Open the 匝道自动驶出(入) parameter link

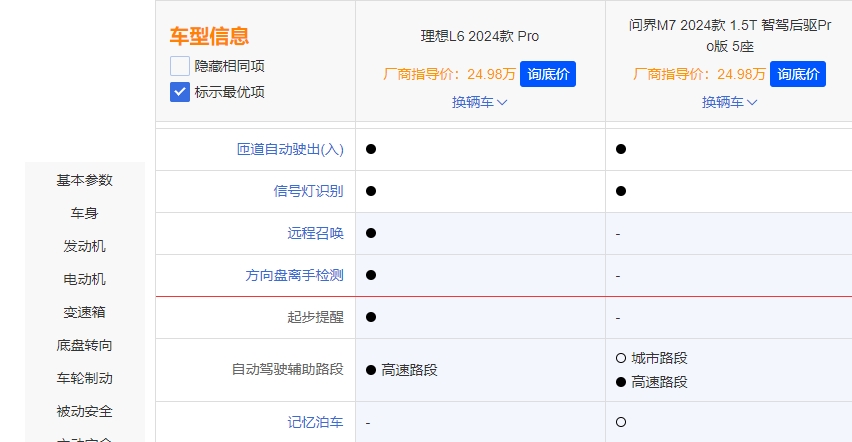(290, 149)
